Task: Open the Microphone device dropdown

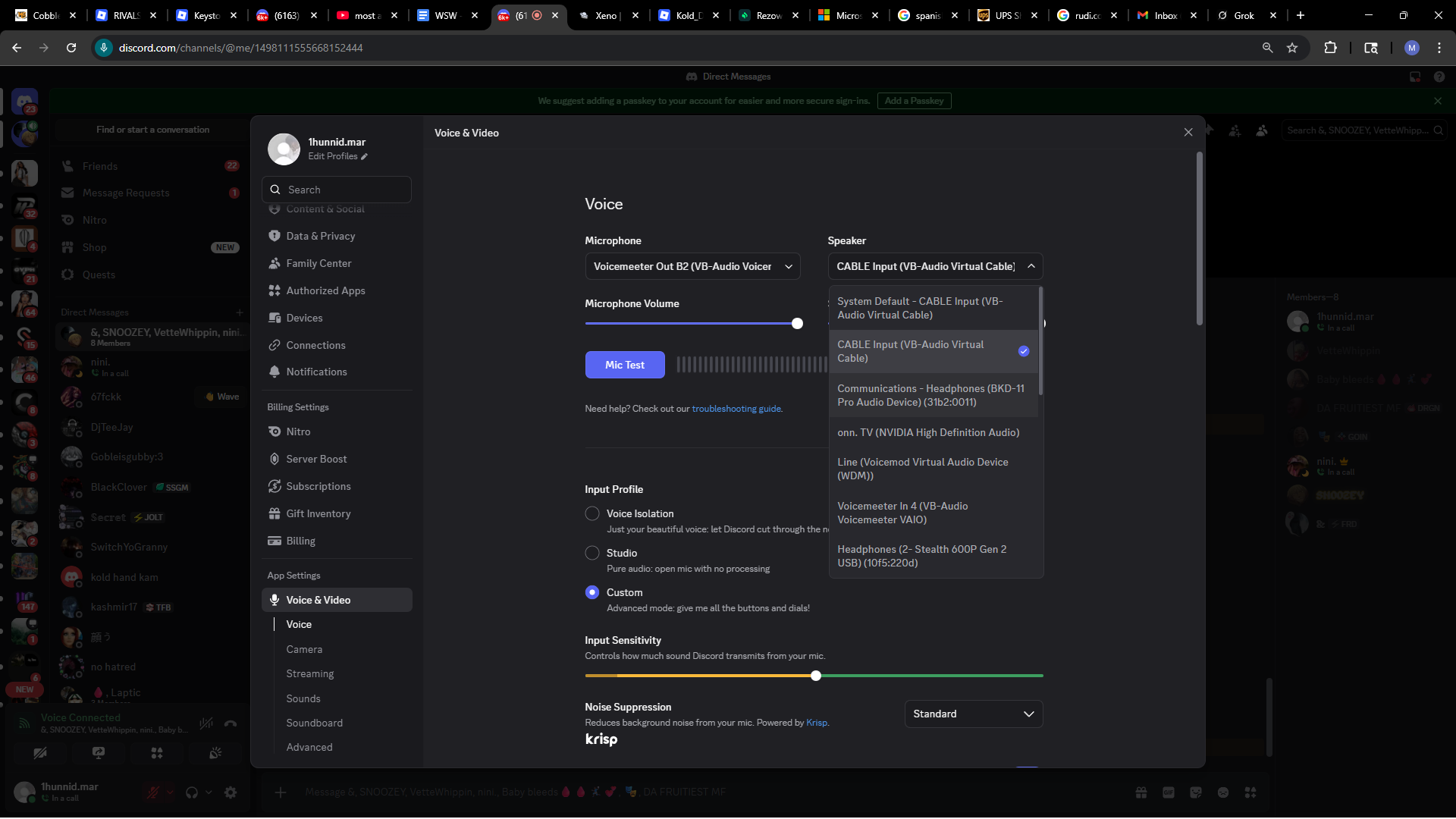Action: (x=692, y=266)
